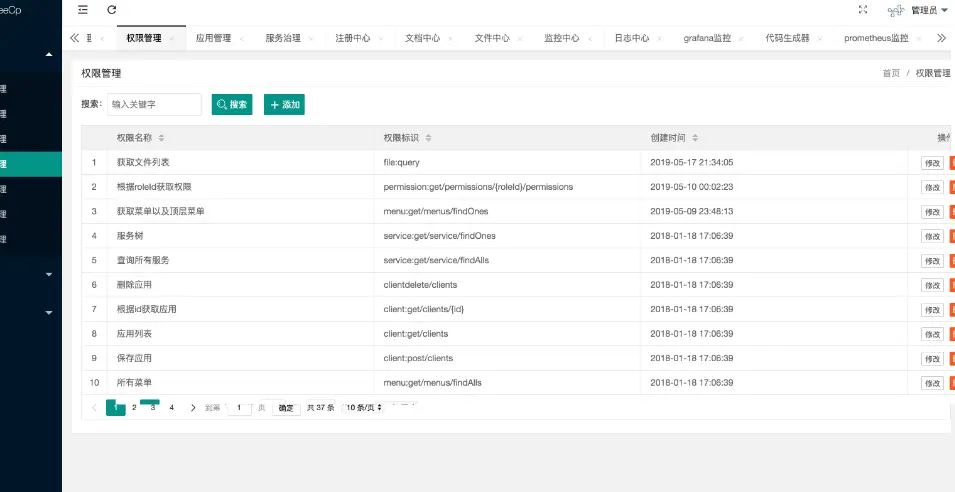Image resolution: width=955 pixels, height=492 pixels.
Task: Close the 监控中心 tab
Action: pyautogui.click(x=590, y=38)
